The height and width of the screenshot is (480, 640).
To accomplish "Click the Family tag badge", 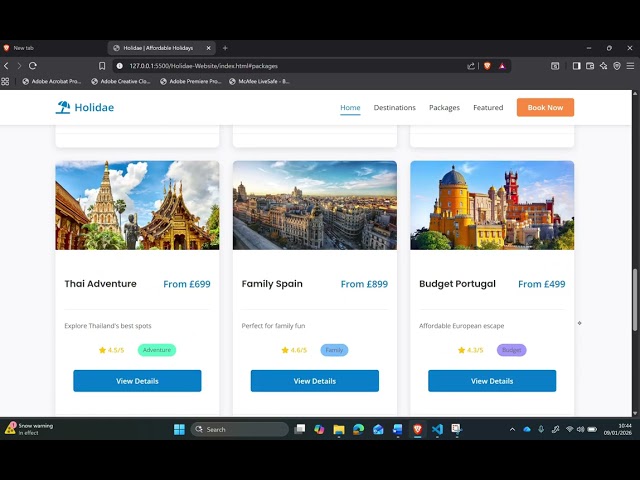I will click(334, 350).
